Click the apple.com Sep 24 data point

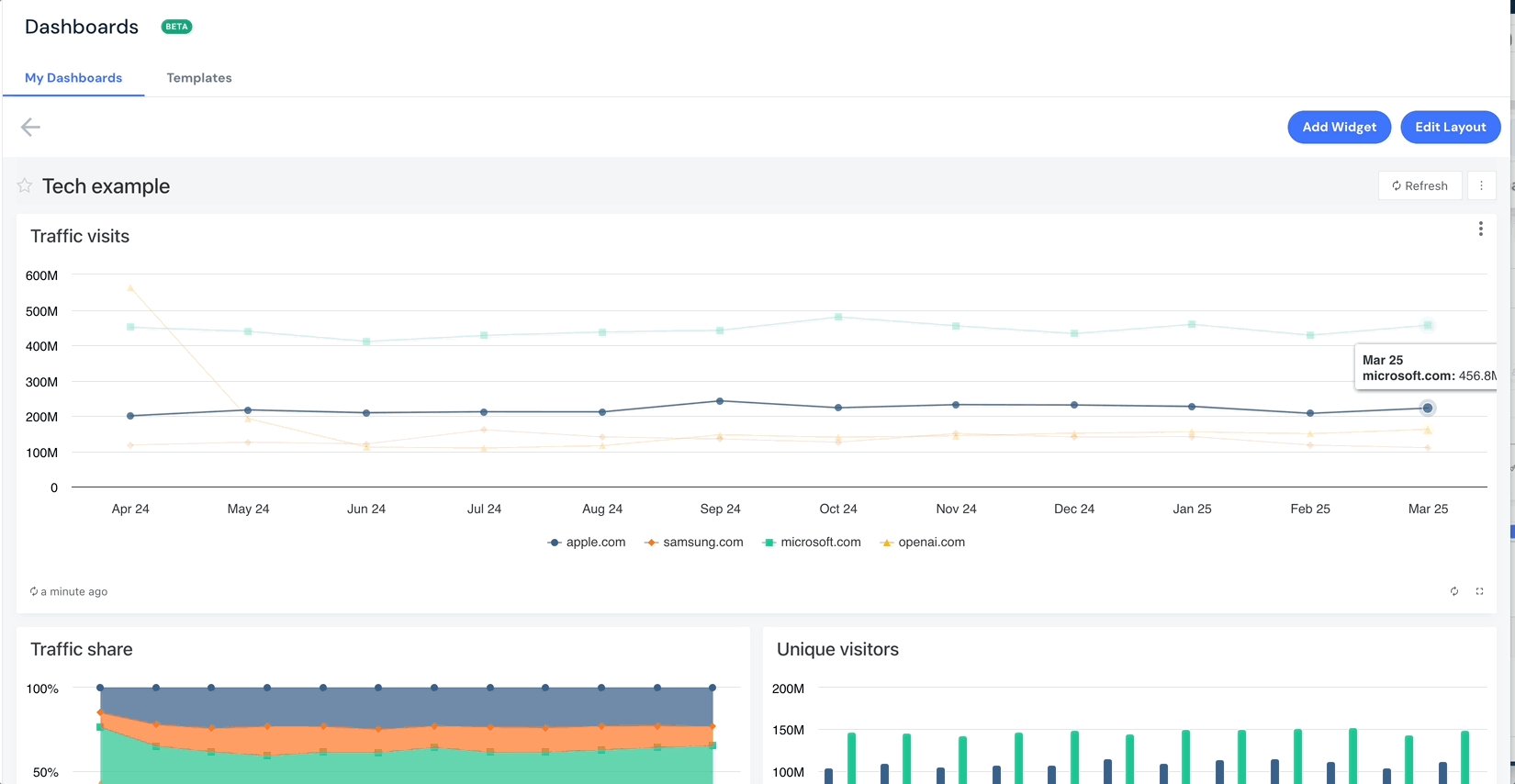pos(720,401)
